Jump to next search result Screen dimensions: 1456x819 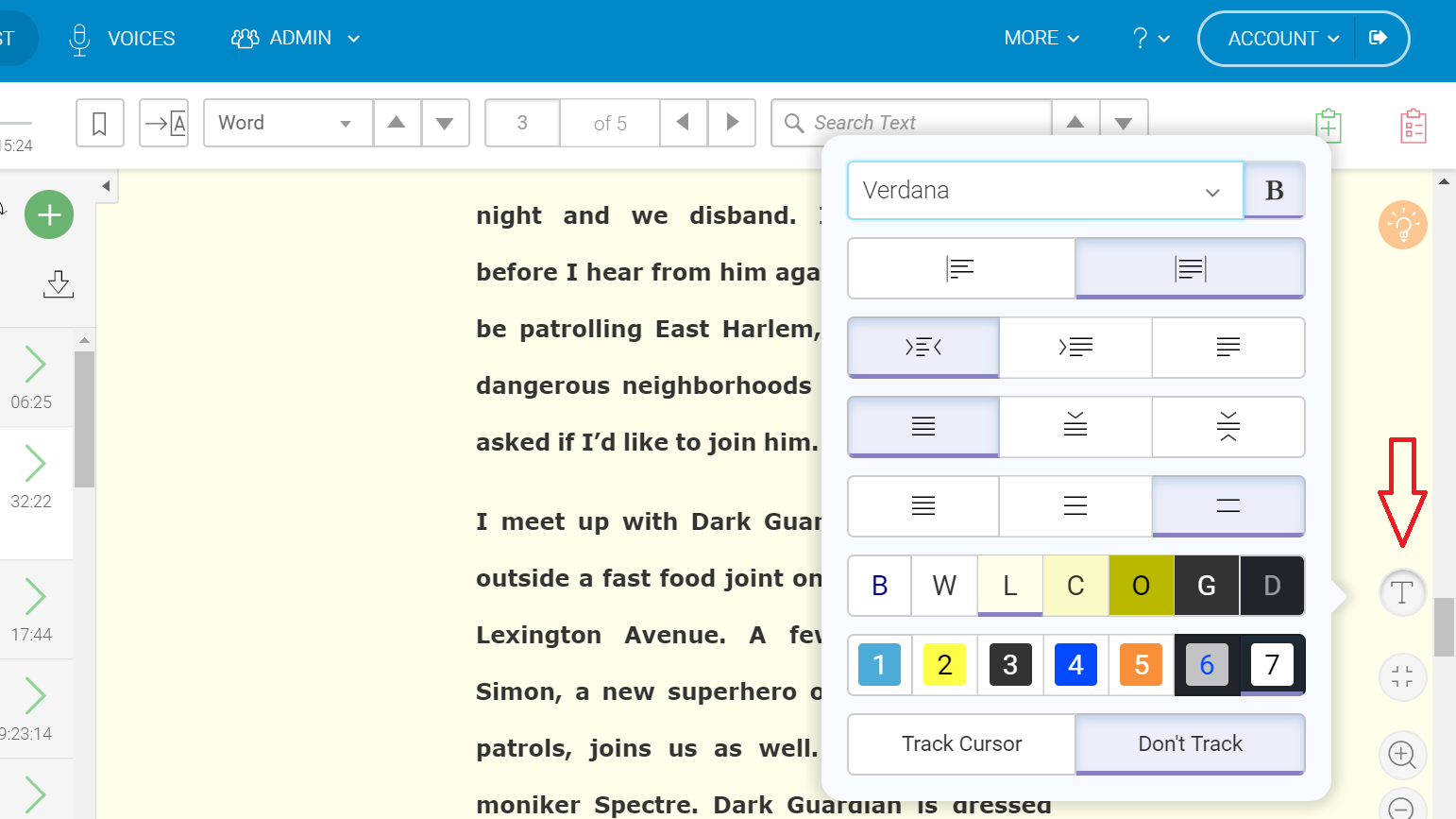(x=1124, y=123)
